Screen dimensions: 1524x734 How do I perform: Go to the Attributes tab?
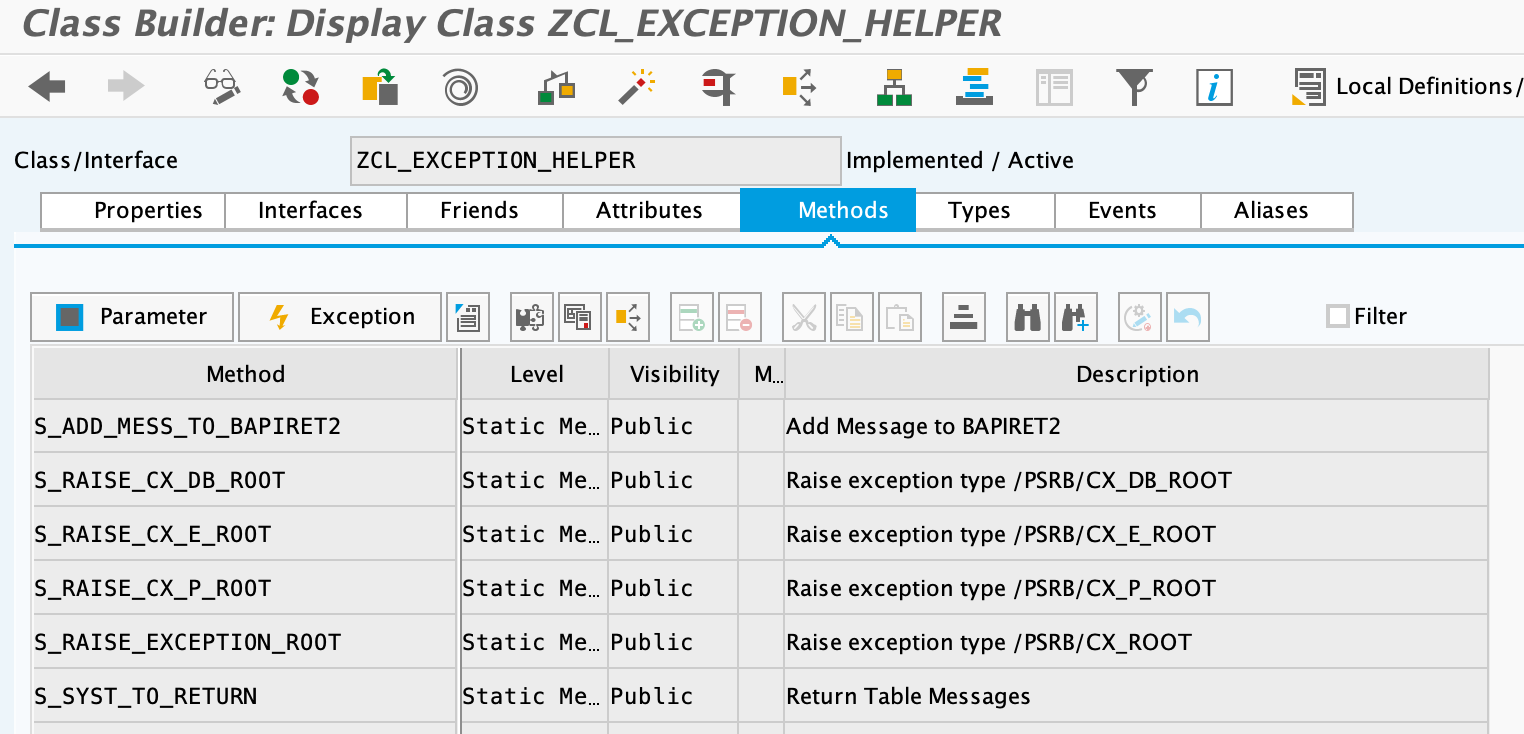point(651,211)
